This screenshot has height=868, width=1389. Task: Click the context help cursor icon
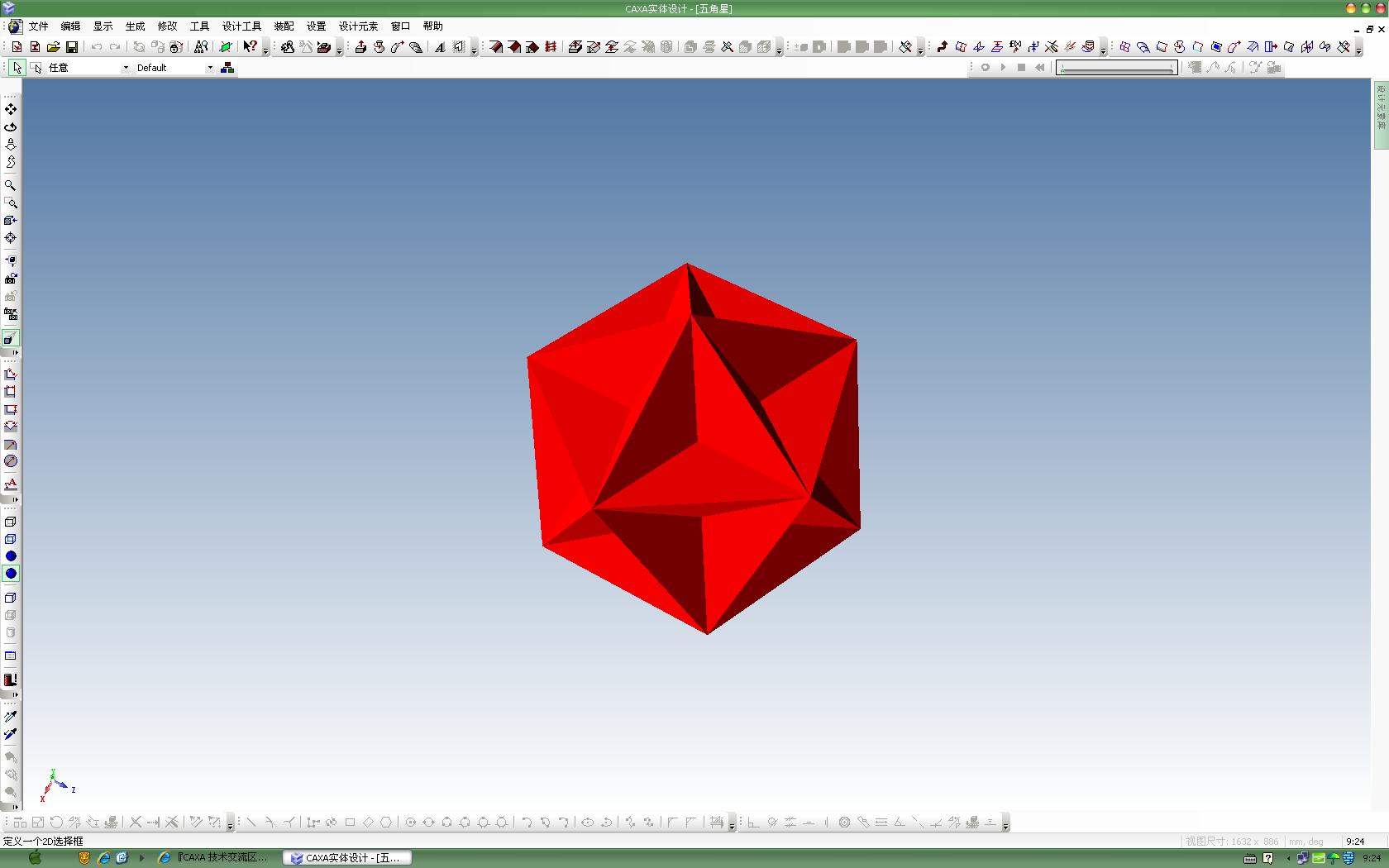250,47
